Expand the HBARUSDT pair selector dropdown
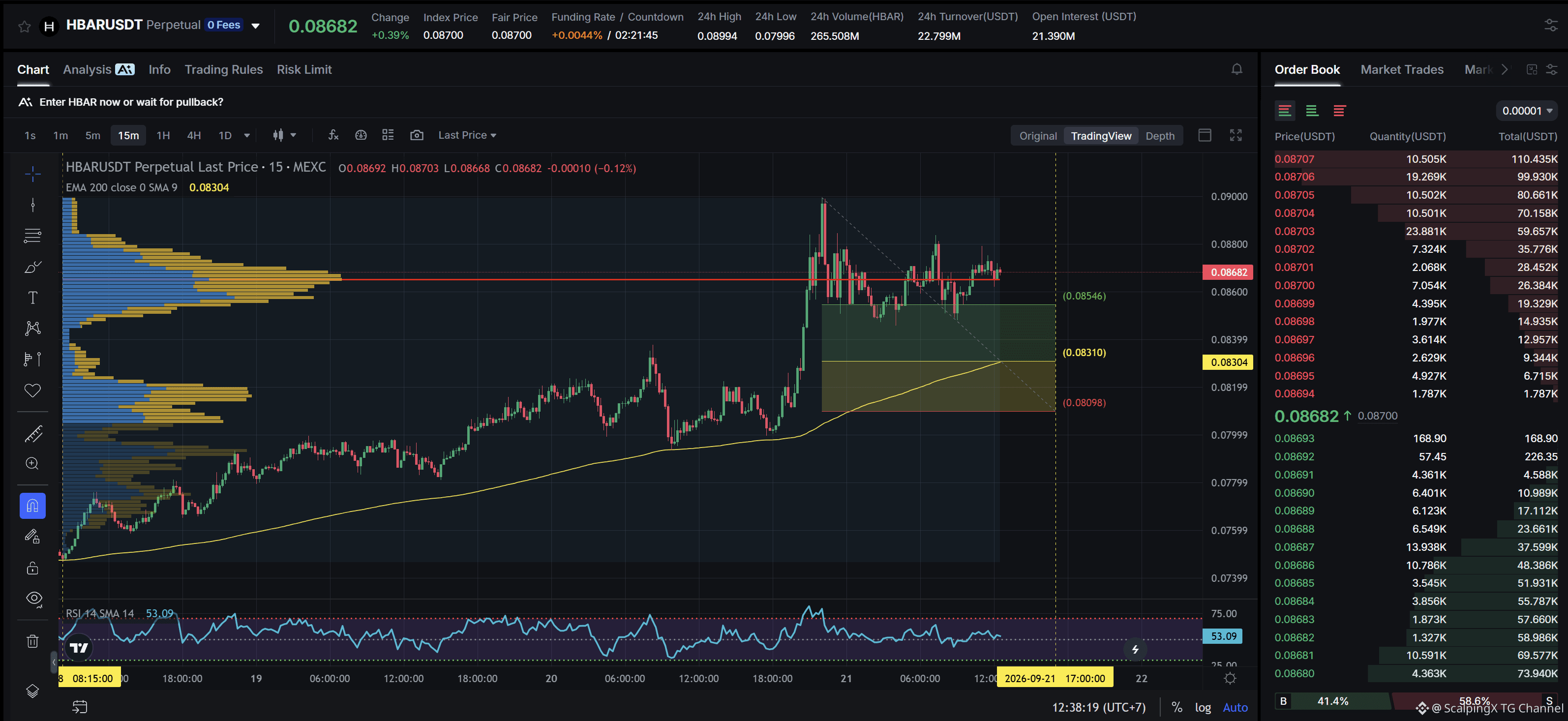This screenshot has height=721, width=1568. (256, 26)
